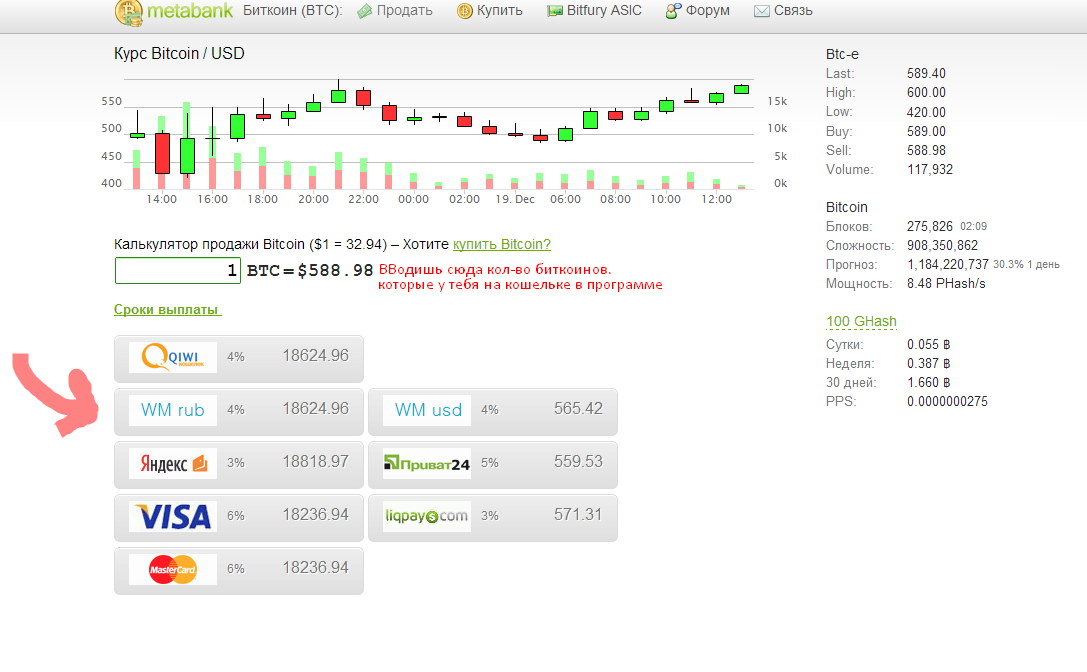Click the PPS value 0.0000000275
Screen dimensions: 1087x672
click(947, 402)
